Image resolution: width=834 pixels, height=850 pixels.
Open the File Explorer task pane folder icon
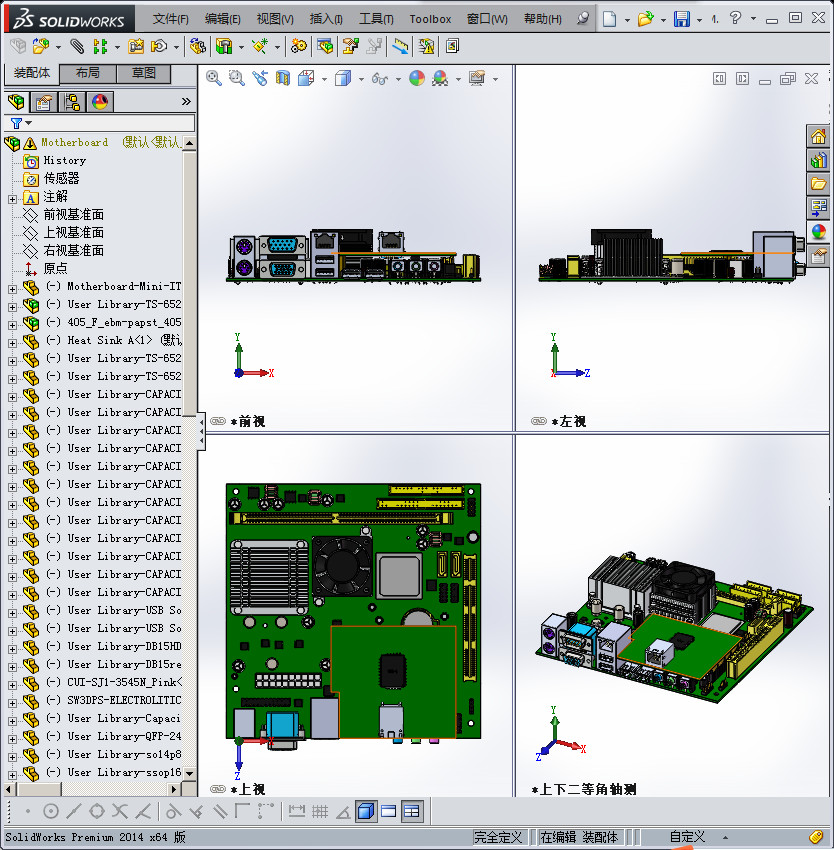(818, 184)
